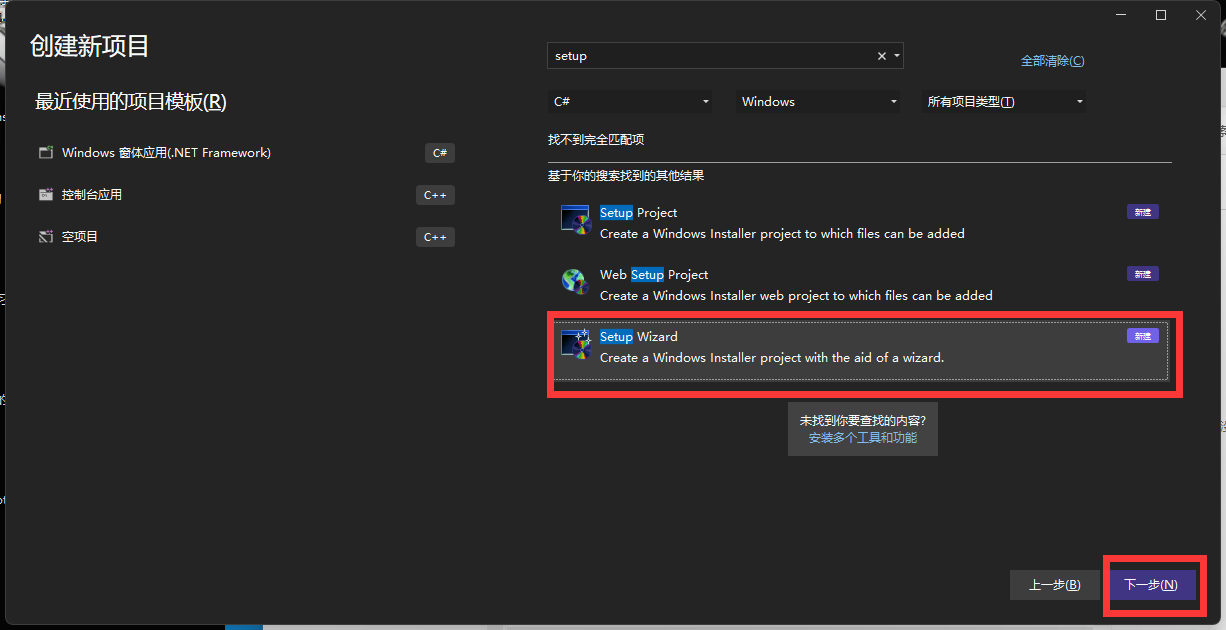The height and width of the screenshot is (630, 1226).
Task: Open the C# language filter dropdown
Action: (630, 102)
